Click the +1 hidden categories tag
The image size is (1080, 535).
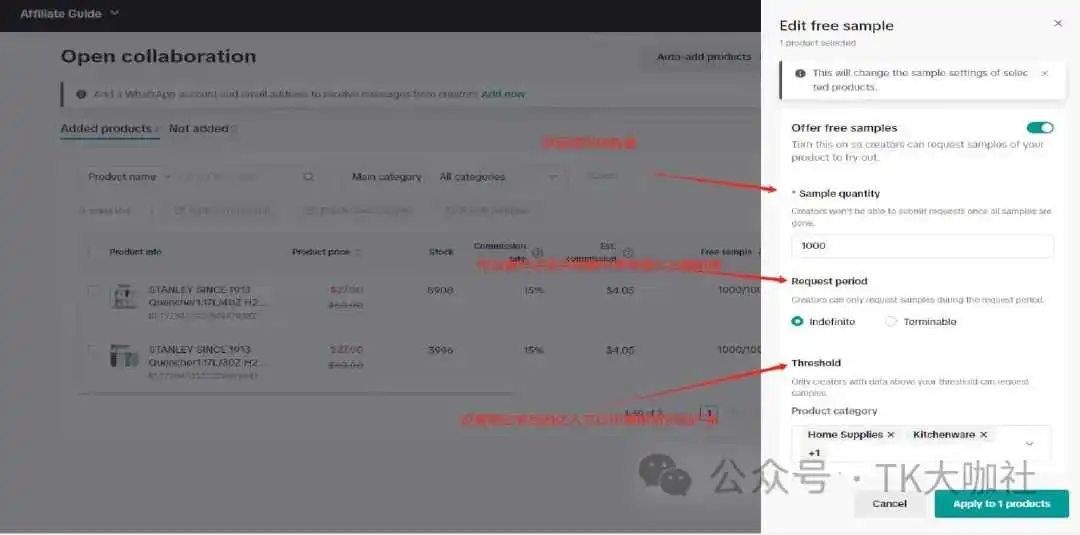814,453
